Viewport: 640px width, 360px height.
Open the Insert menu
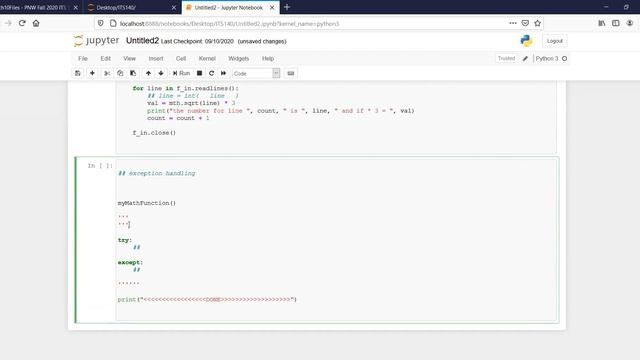pos(156,58)
